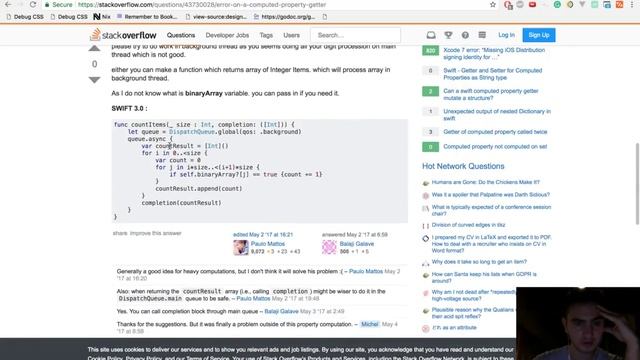Screen dimensions: 640x360
Task: Open Balaji Galave user card name
Action: coord(357,244)
